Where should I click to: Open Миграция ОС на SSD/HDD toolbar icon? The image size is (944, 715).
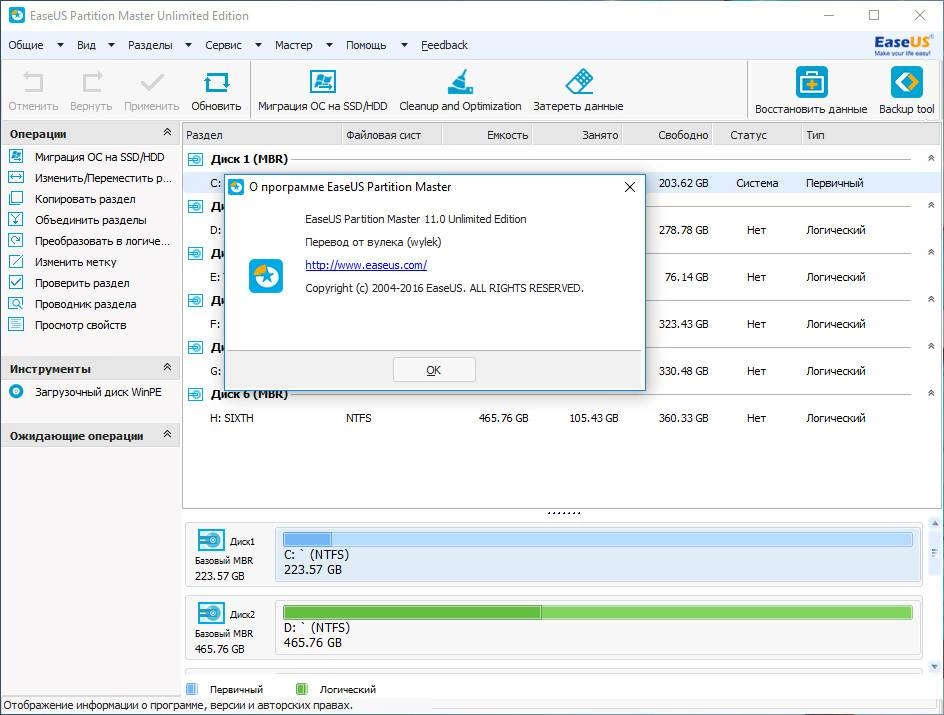tap(323, 81)
